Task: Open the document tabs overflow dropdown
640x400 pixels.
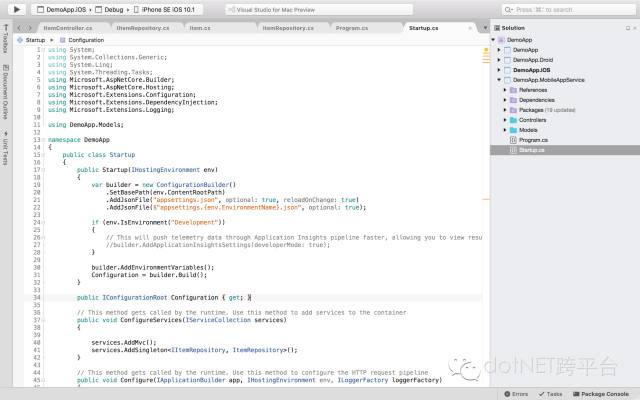Action: pyautogui.click(x=485, y=28)
